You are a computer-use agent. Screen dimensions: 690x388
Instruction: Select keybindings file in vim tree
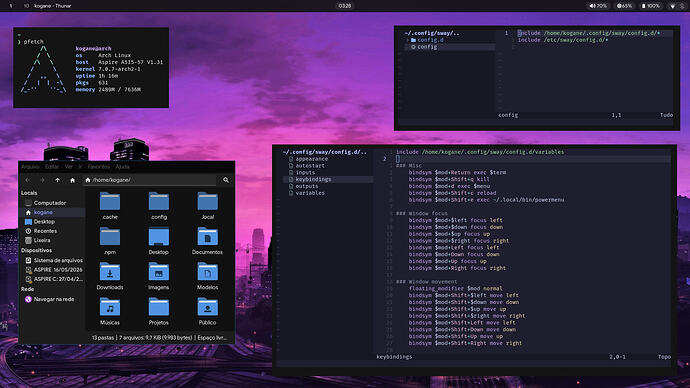point(328,179)
